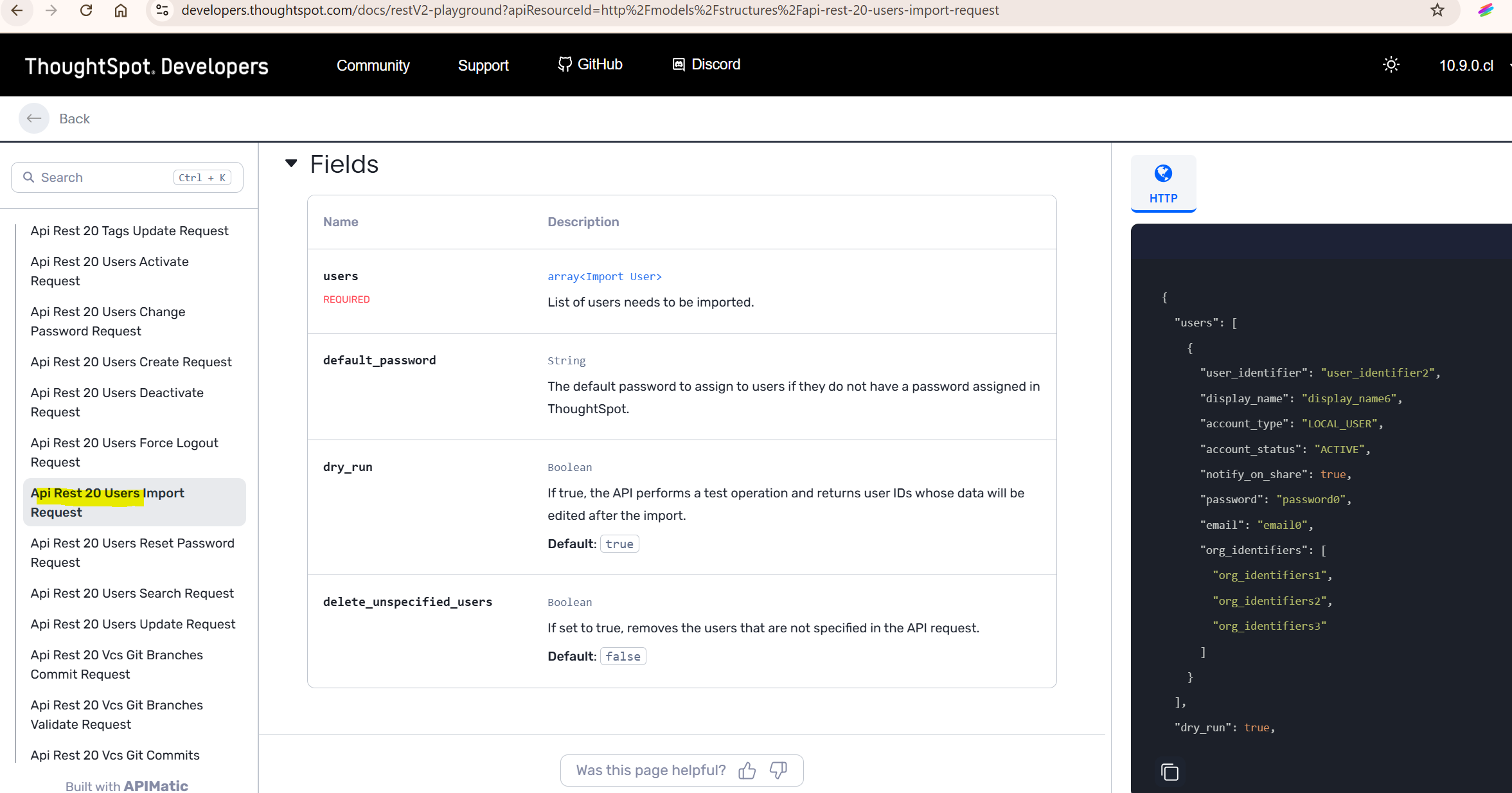Click the address bar URL
Screen dimensions: 1512x793
pos(590,10)
